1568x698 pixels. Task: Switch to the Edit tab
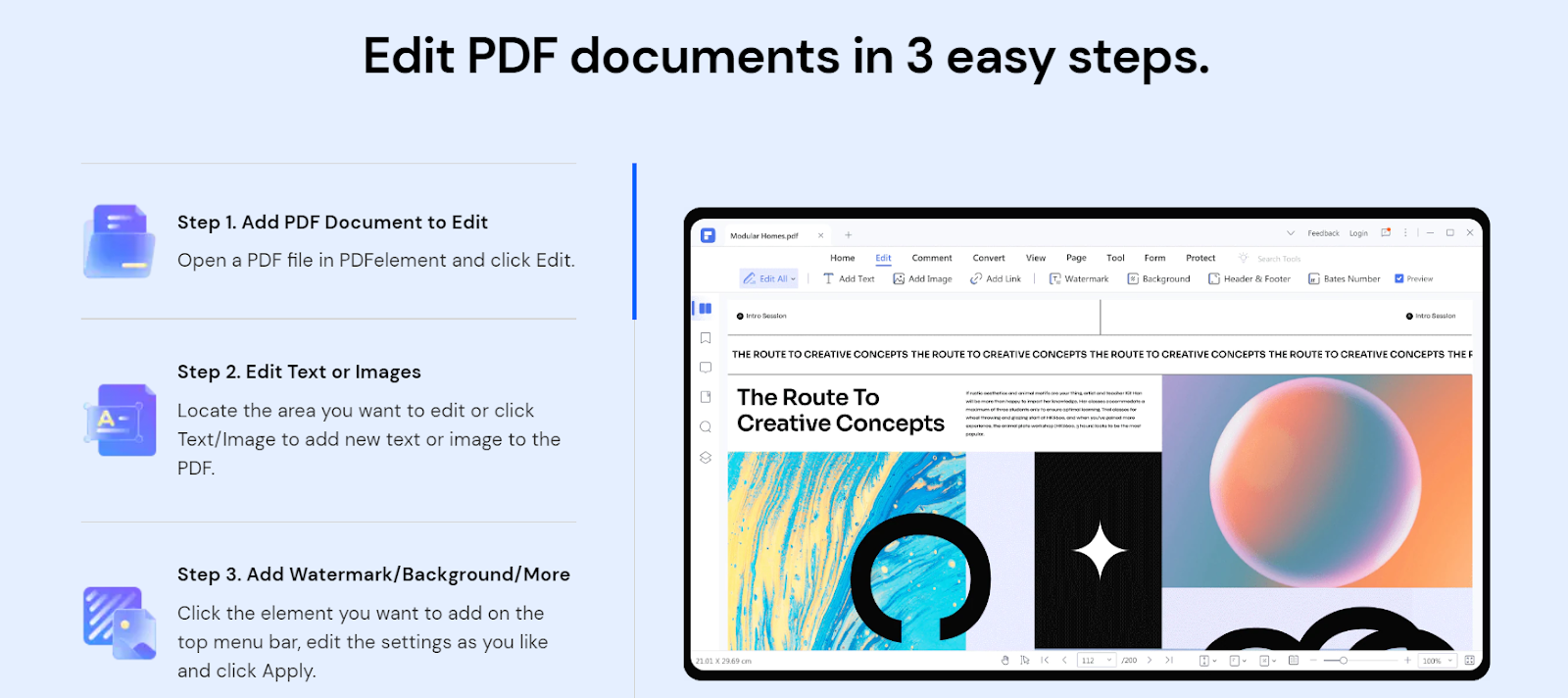pos(883,258)
